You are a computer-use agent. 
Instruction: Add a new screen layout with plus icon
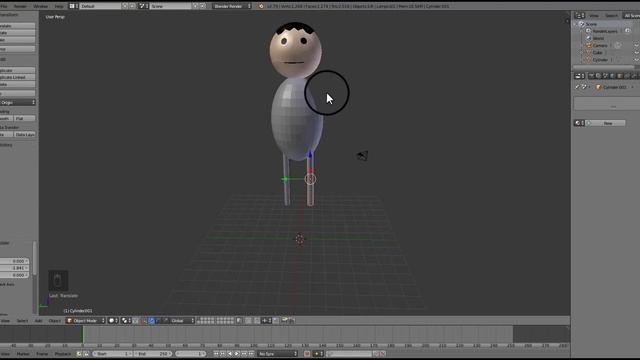(124, 6)
